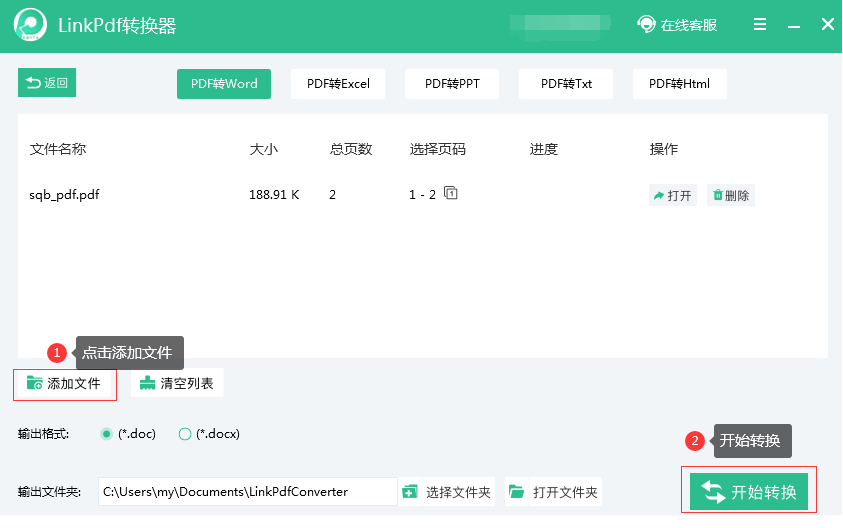Click the 文件名称 column header
Image resolution: width=843 pixels, height=528 pixels.
(x=58, y=149)
